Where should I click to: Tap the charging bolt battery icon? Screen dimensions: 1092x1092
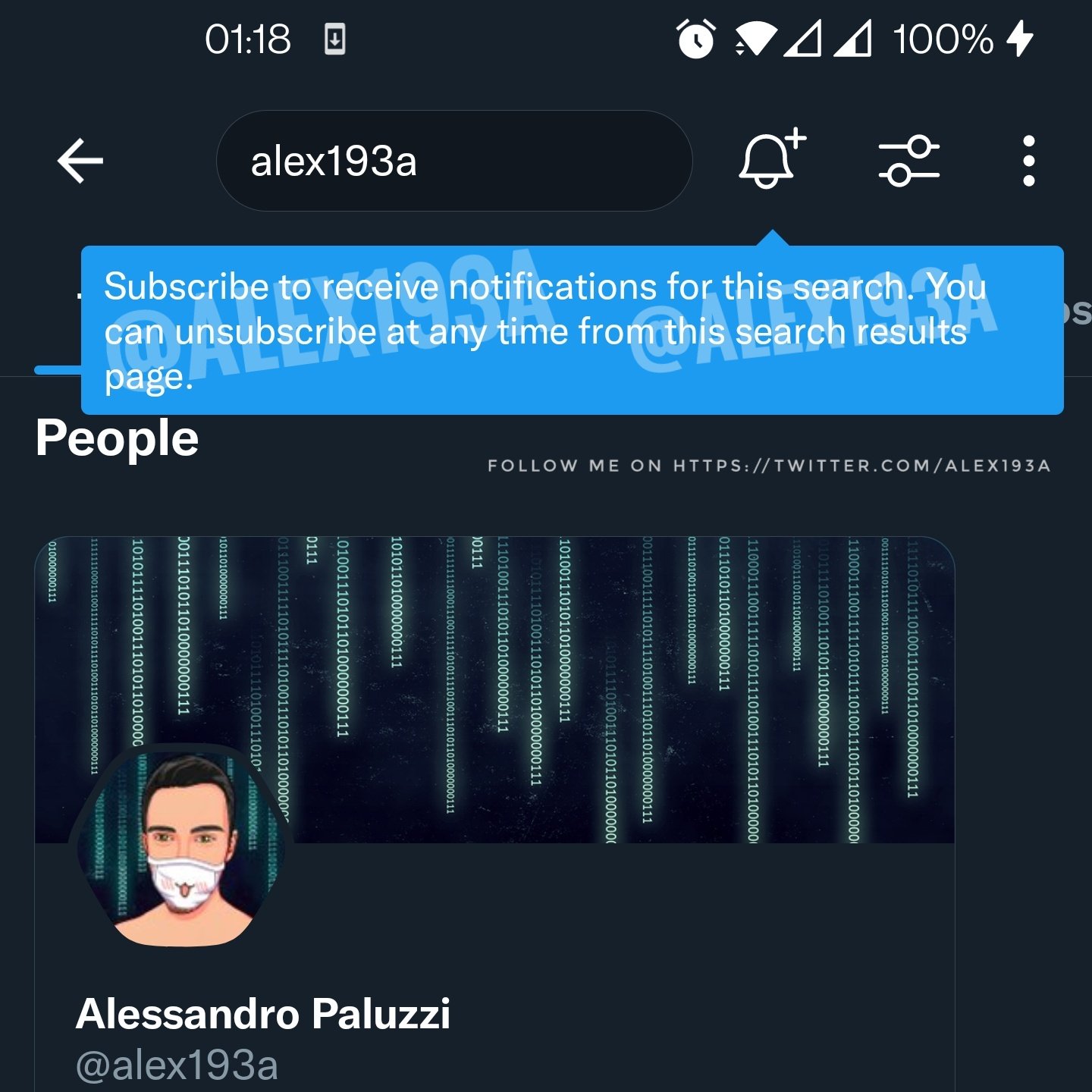point(1020,39)
